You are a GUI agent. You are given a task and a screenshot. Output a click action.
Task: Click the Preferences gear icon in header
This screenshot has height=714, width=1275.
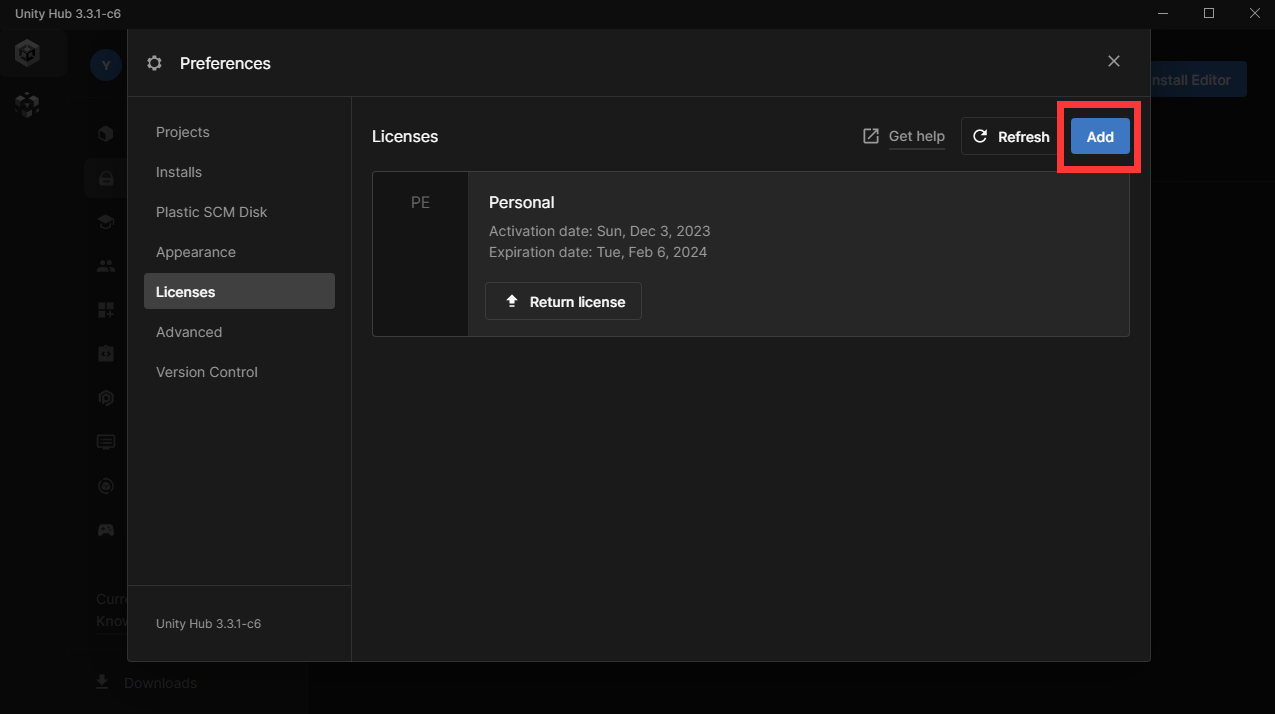(154, 63)
